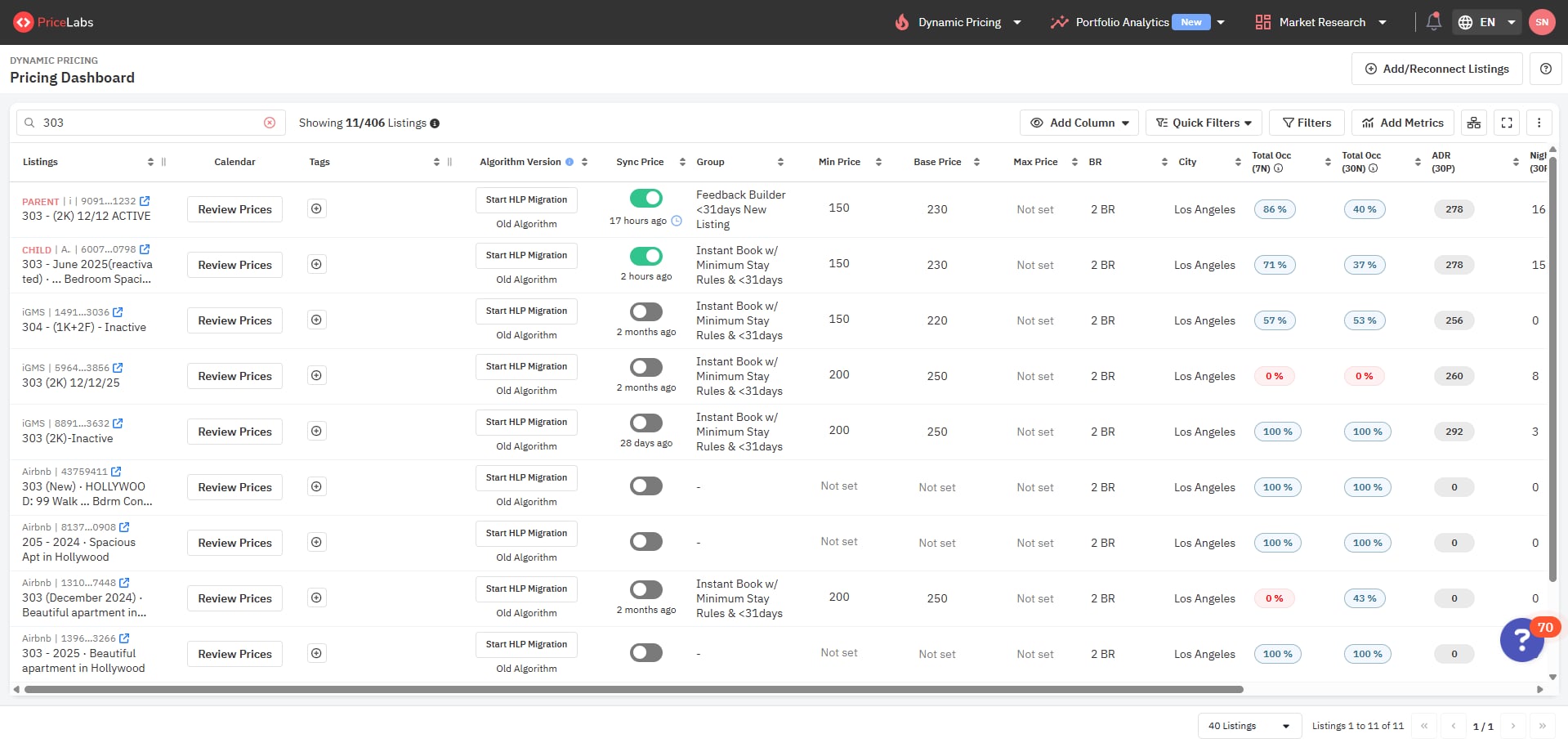Click the notifications bell icon
The width and height of the screenshot is (1568, 743).
click(1433, 22)
